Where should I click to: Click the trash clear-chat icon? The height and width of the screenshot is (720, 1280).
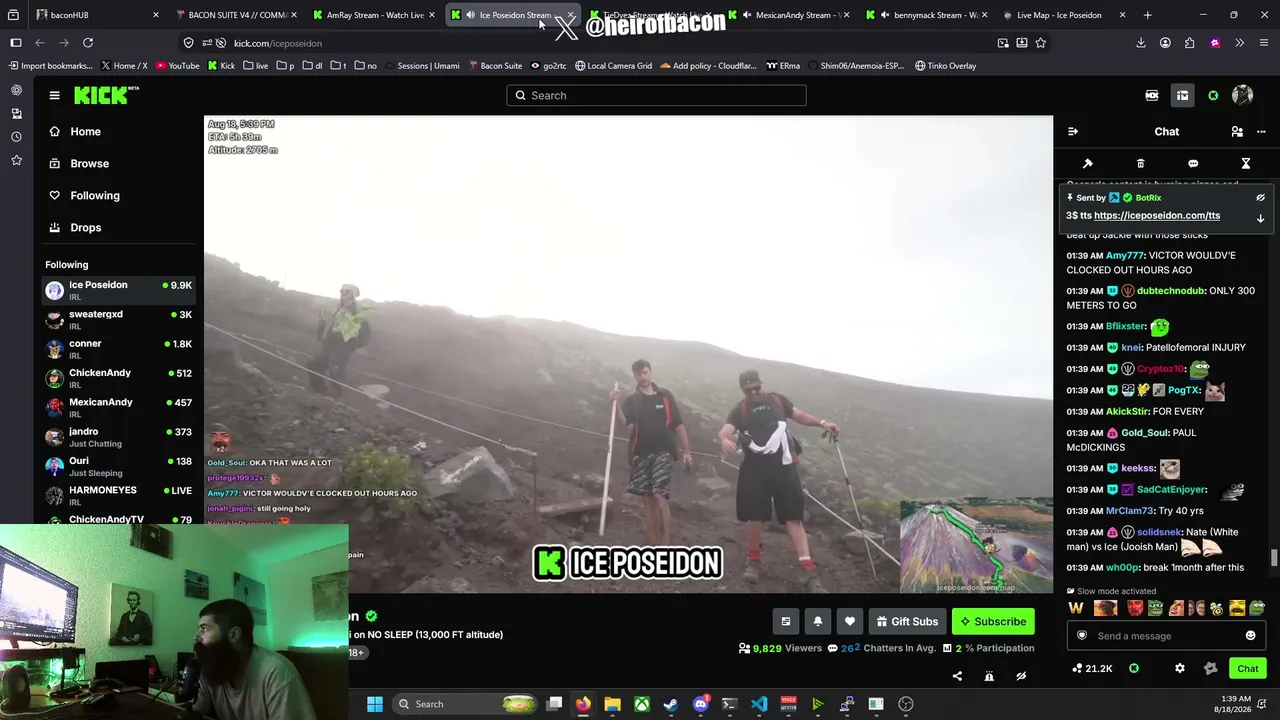(1140, 163)
